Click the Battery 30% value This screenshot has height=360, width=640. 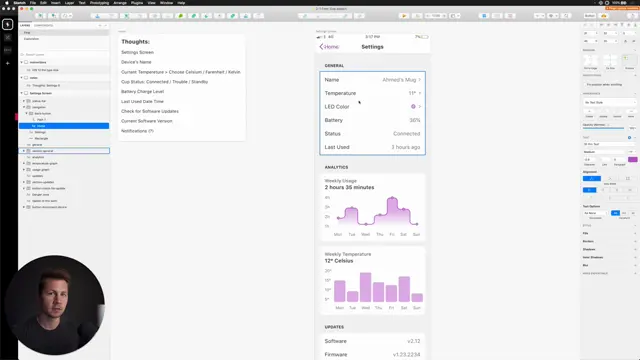click(x=415, y=120)
